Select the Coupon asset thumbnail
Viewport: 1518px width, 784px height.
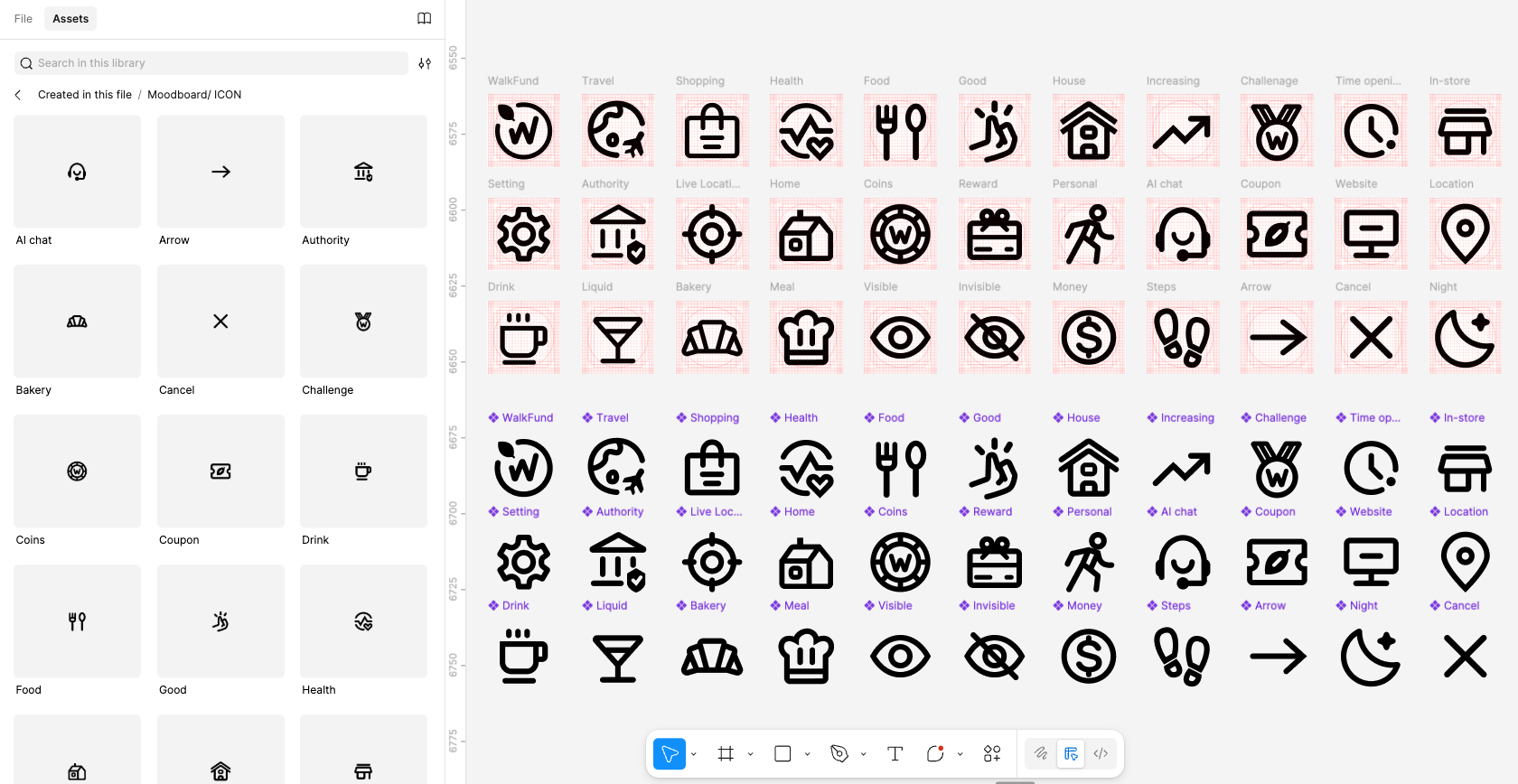pyautogui.click(x=220, y=471)
